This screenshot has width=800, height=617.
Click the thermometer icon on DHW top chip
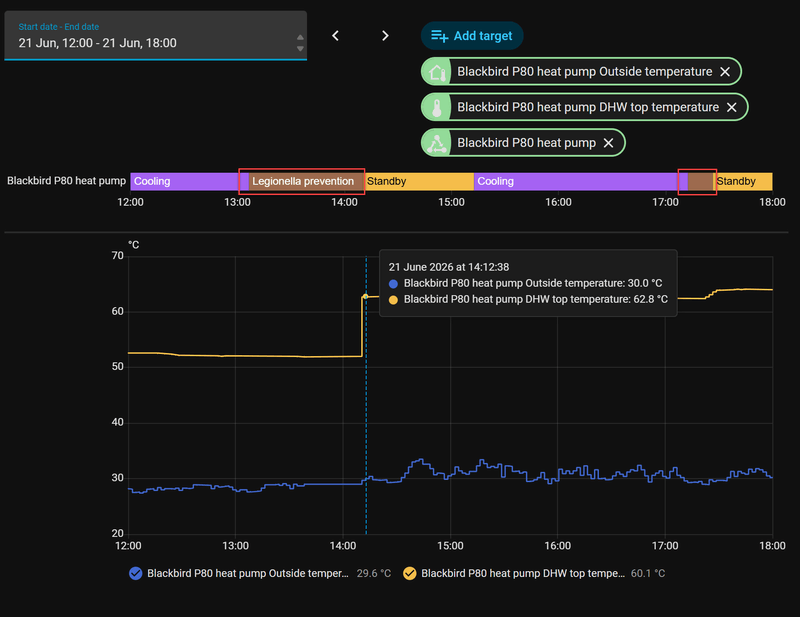pyautogui.click(x=437, y=107)
